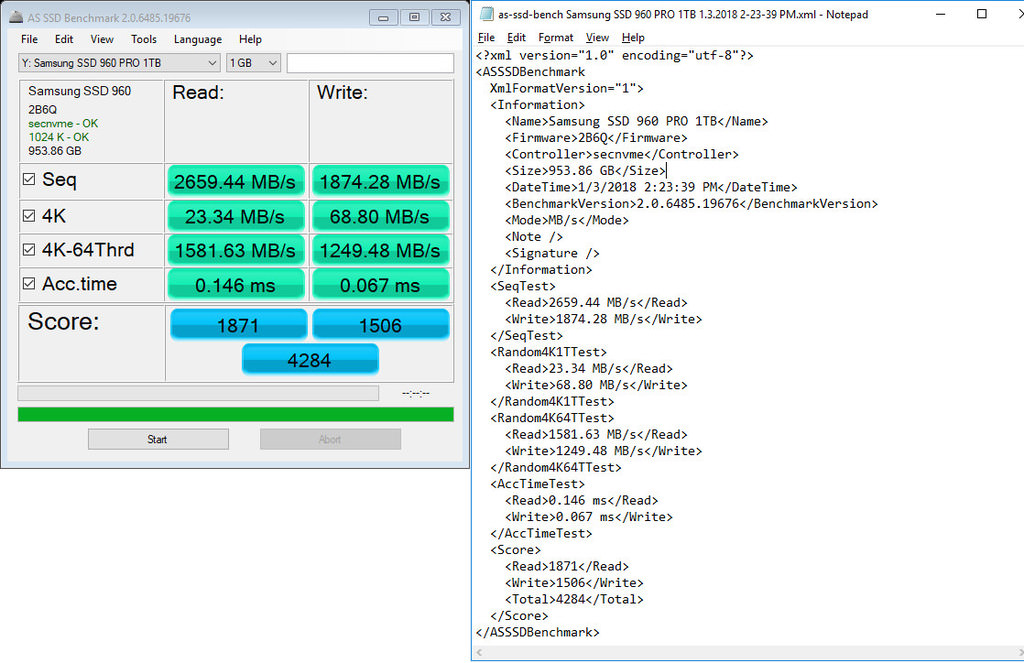Click the <Controller>secnvme line in Notepad
The image size is (1024, 663).
621,154
